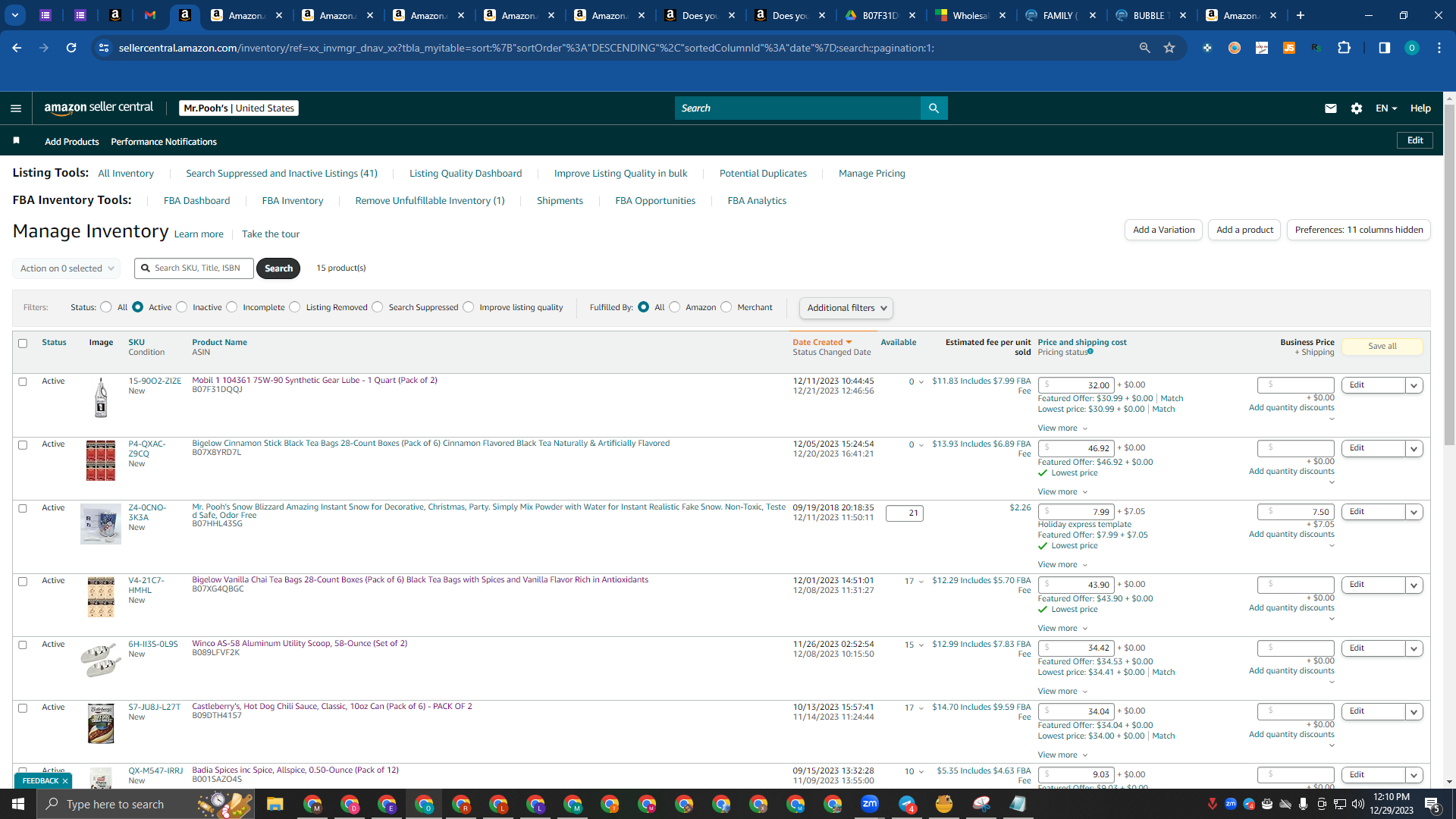Click the Snow Blizzard product thumbnail
The height and width of the screenshot is (819, 1456).
pos(101,524)
